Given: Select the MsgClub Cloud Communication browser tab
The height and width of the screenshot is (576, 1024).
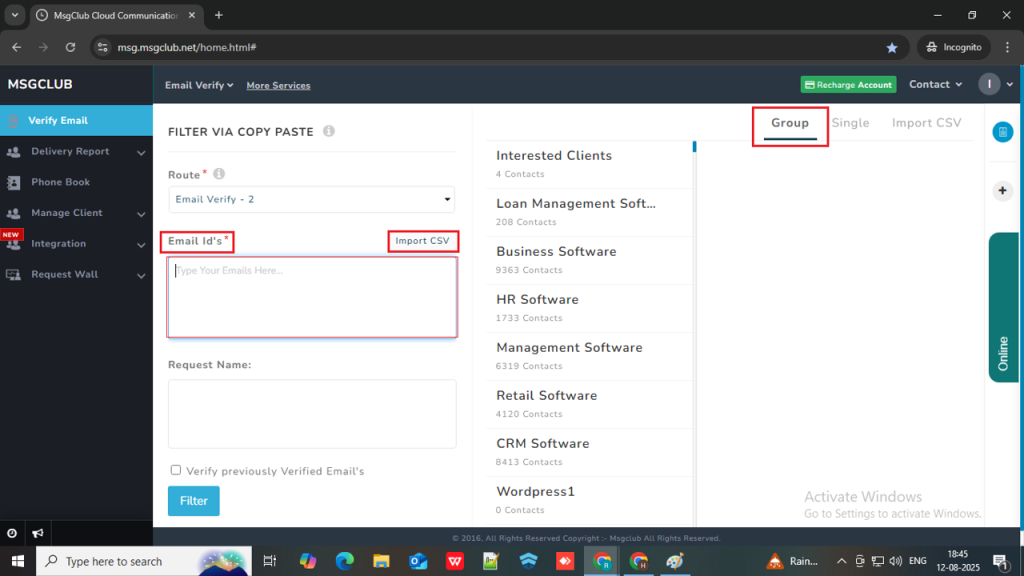Looking at the screenshot, I should click(116, 15).
